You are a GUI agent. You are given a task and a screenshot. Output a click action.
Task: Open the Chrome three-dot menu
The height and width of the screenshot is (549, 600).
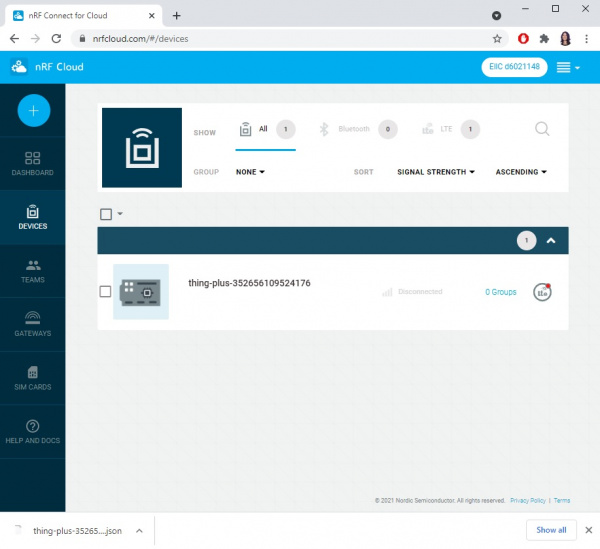click(x=586, y=39)
